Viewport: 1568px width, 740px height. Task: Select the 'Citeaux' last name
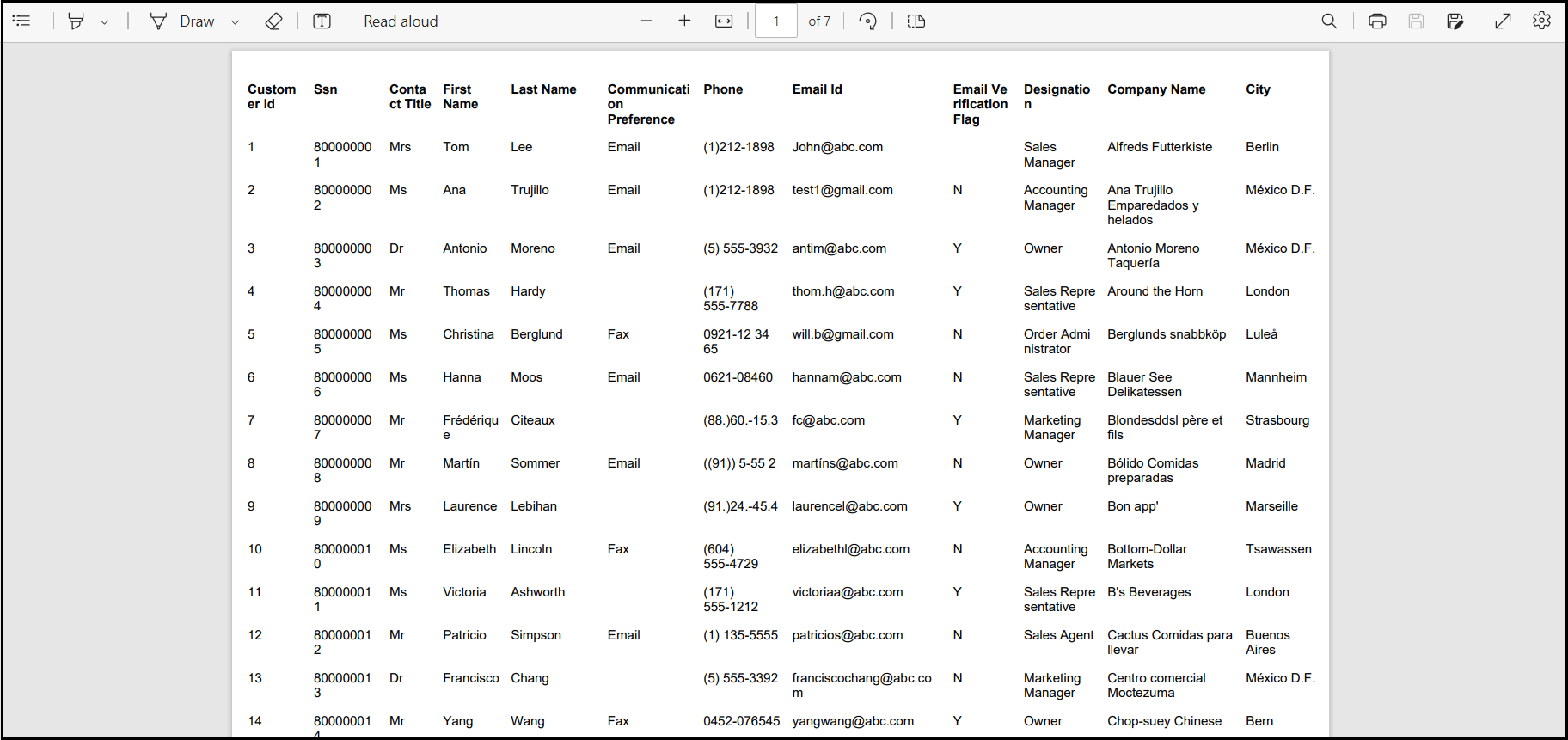[x=533, y=420]
